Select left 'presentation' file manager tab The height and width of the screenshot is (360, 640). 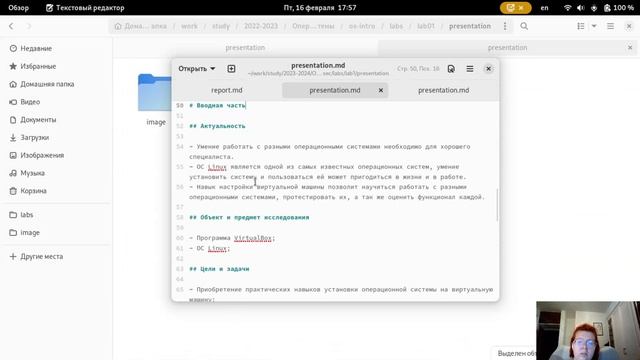coord(245,48)
